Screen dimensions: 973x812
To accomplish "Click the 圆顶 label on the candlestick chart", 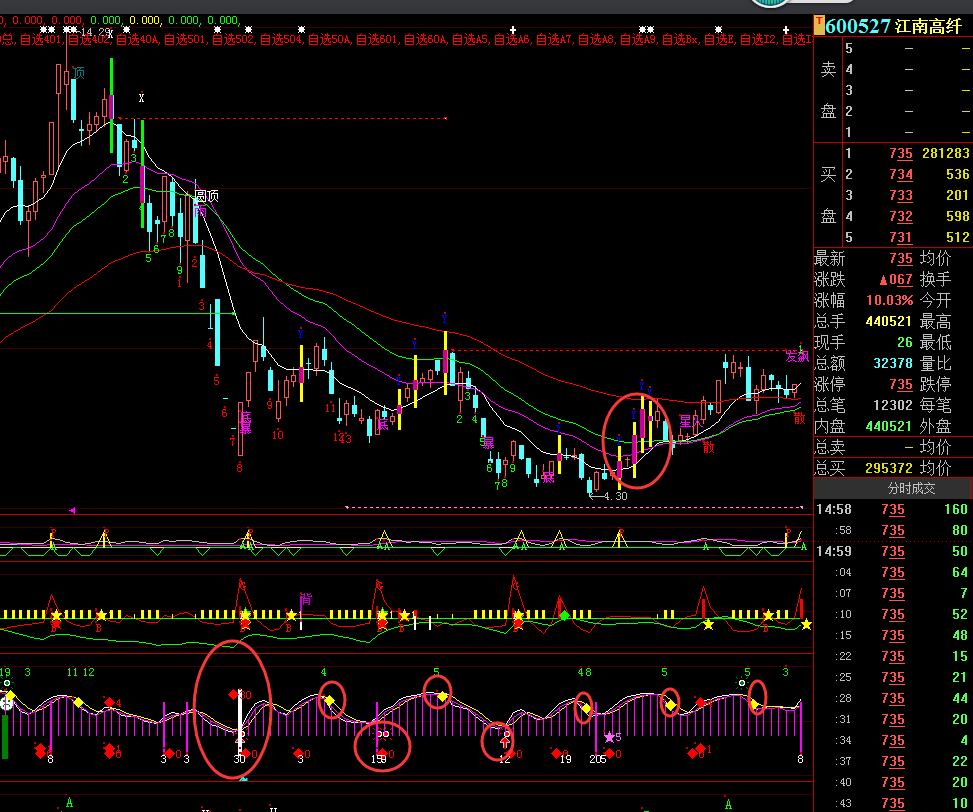I will [207, 196].
